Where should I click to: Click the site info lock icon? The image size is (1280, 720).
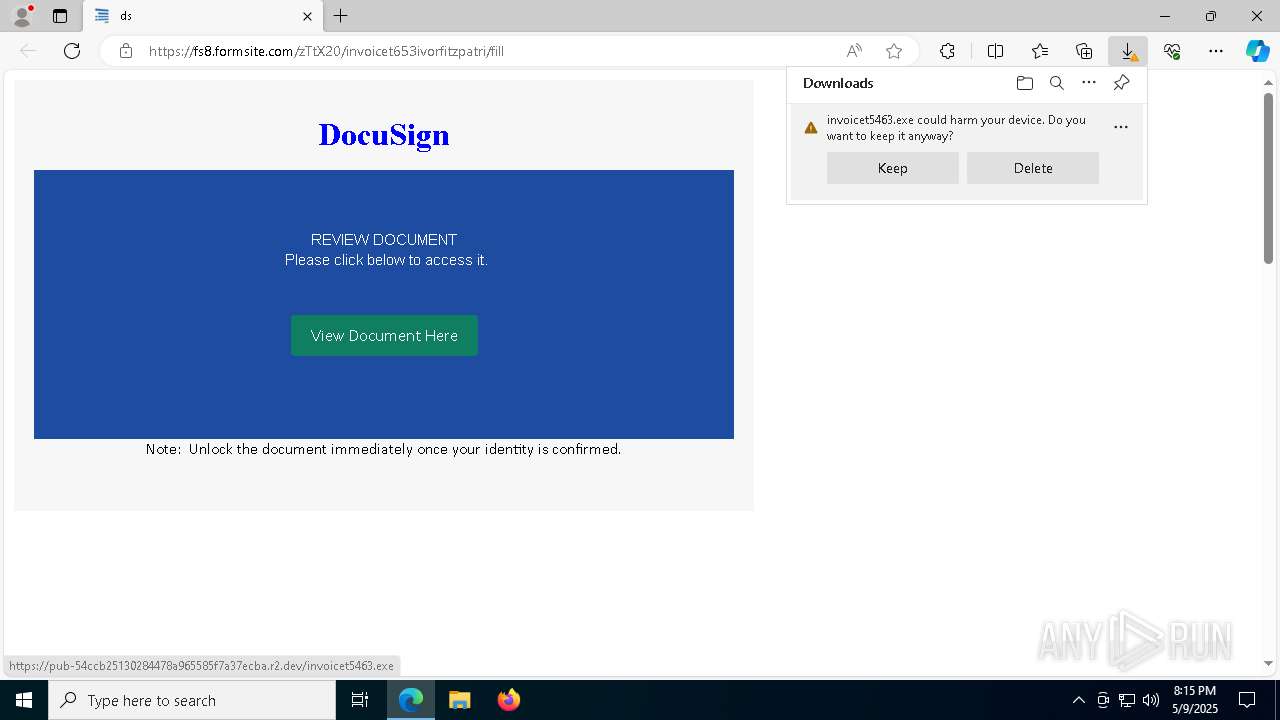coord(126,51)
